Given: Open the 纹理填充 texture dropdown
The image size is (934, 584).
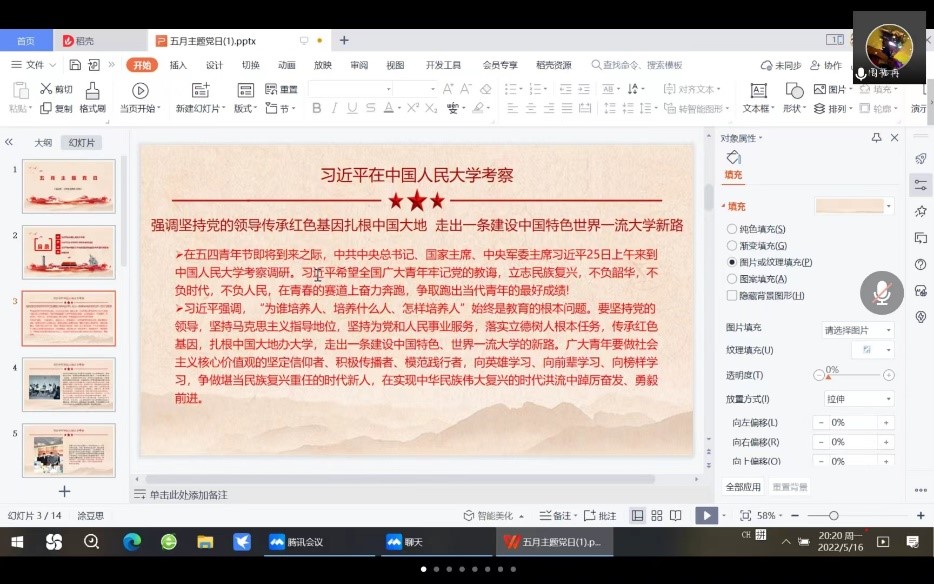Looking at the screenshot, I should tap(871, 350).
